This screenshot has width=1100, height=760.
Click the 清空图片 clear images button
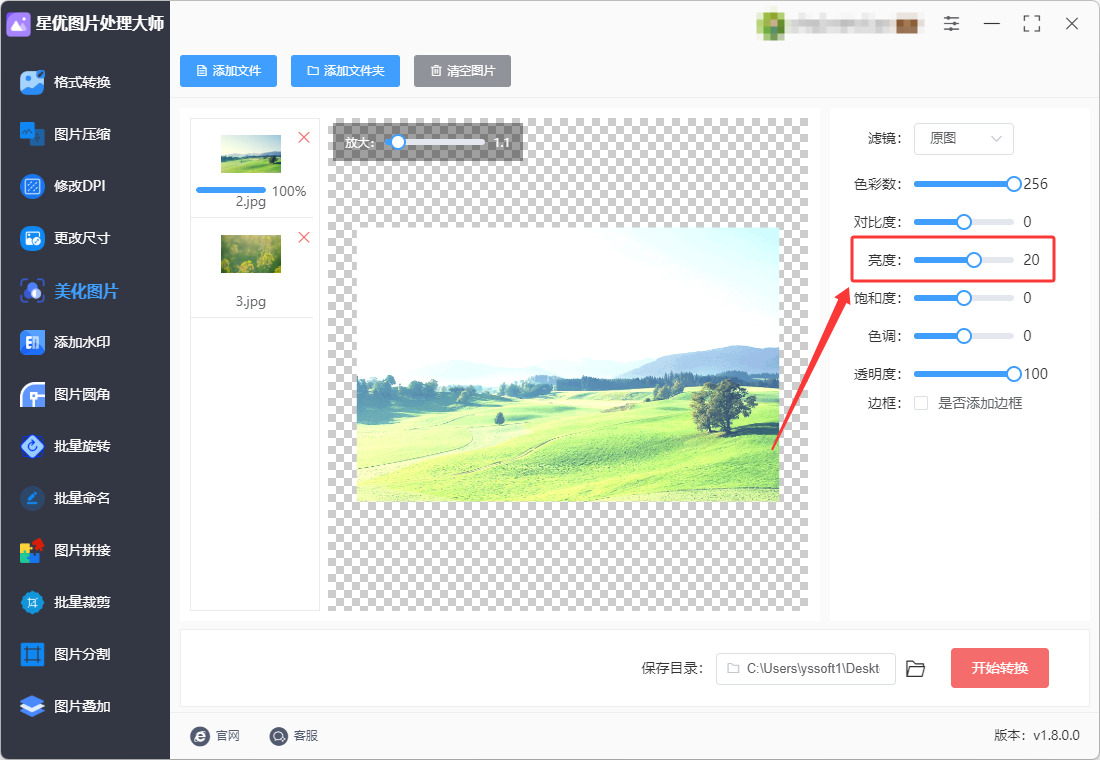click(x=462, y=71)
